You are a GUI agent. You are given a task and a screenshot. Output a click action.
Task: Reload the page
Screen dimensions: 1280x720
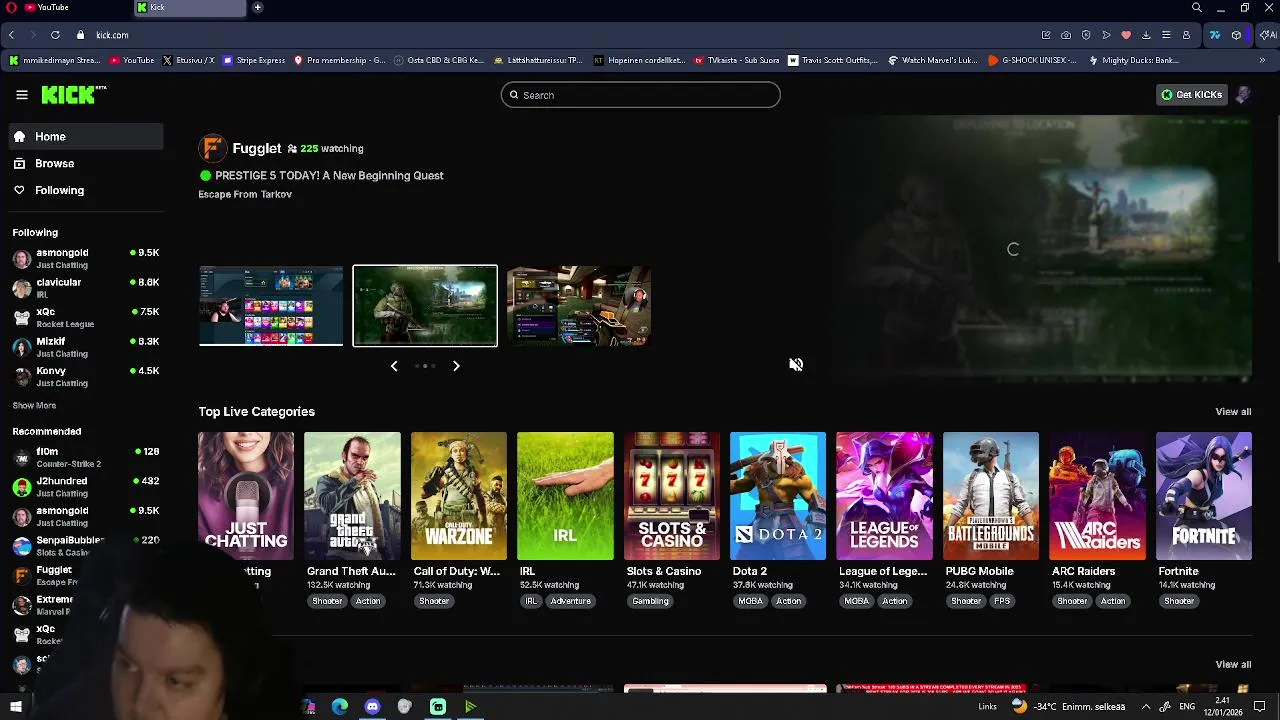point(55,35)
